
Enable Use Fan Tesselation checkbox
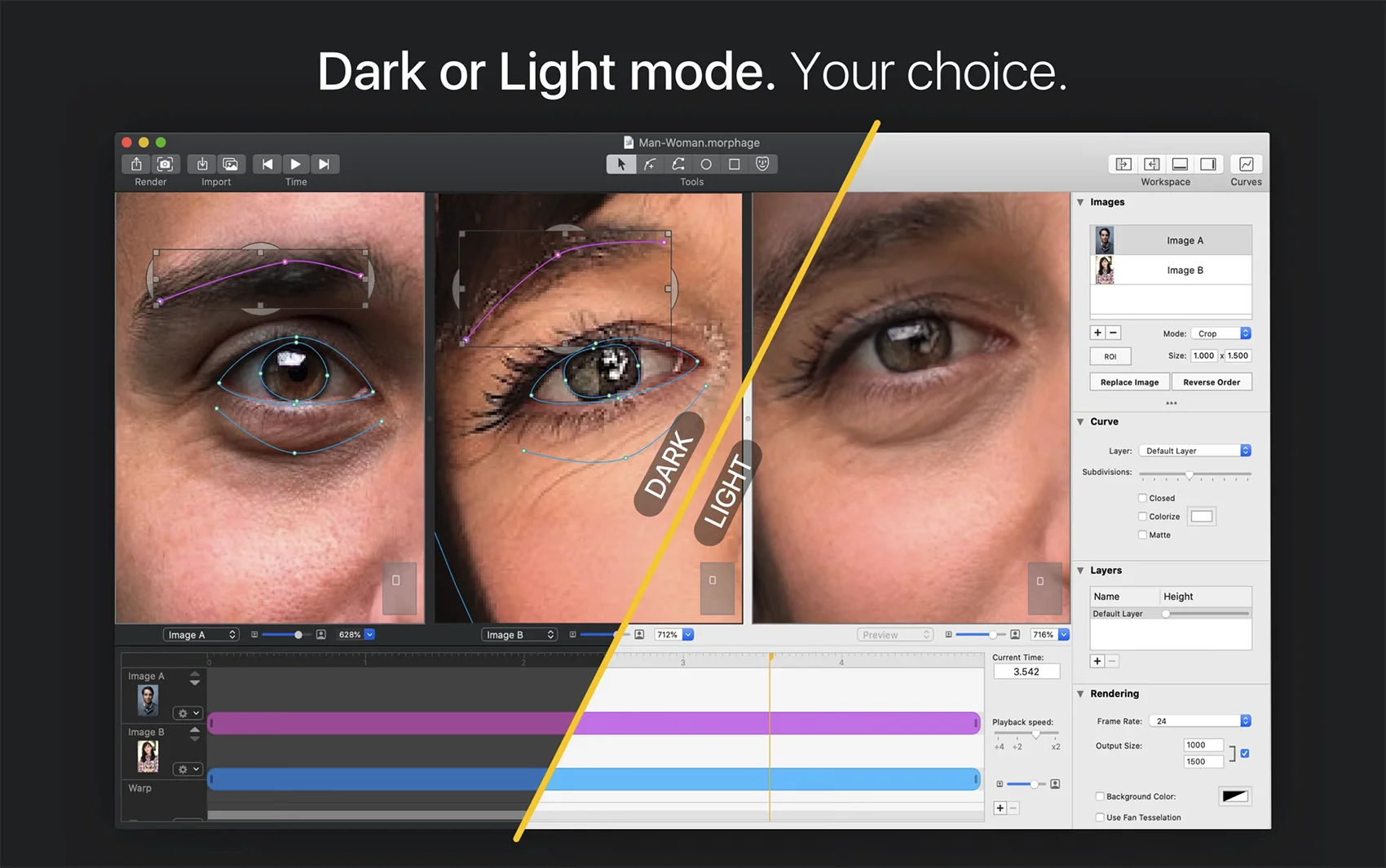pyautogui.click(x=1100, y=817)
